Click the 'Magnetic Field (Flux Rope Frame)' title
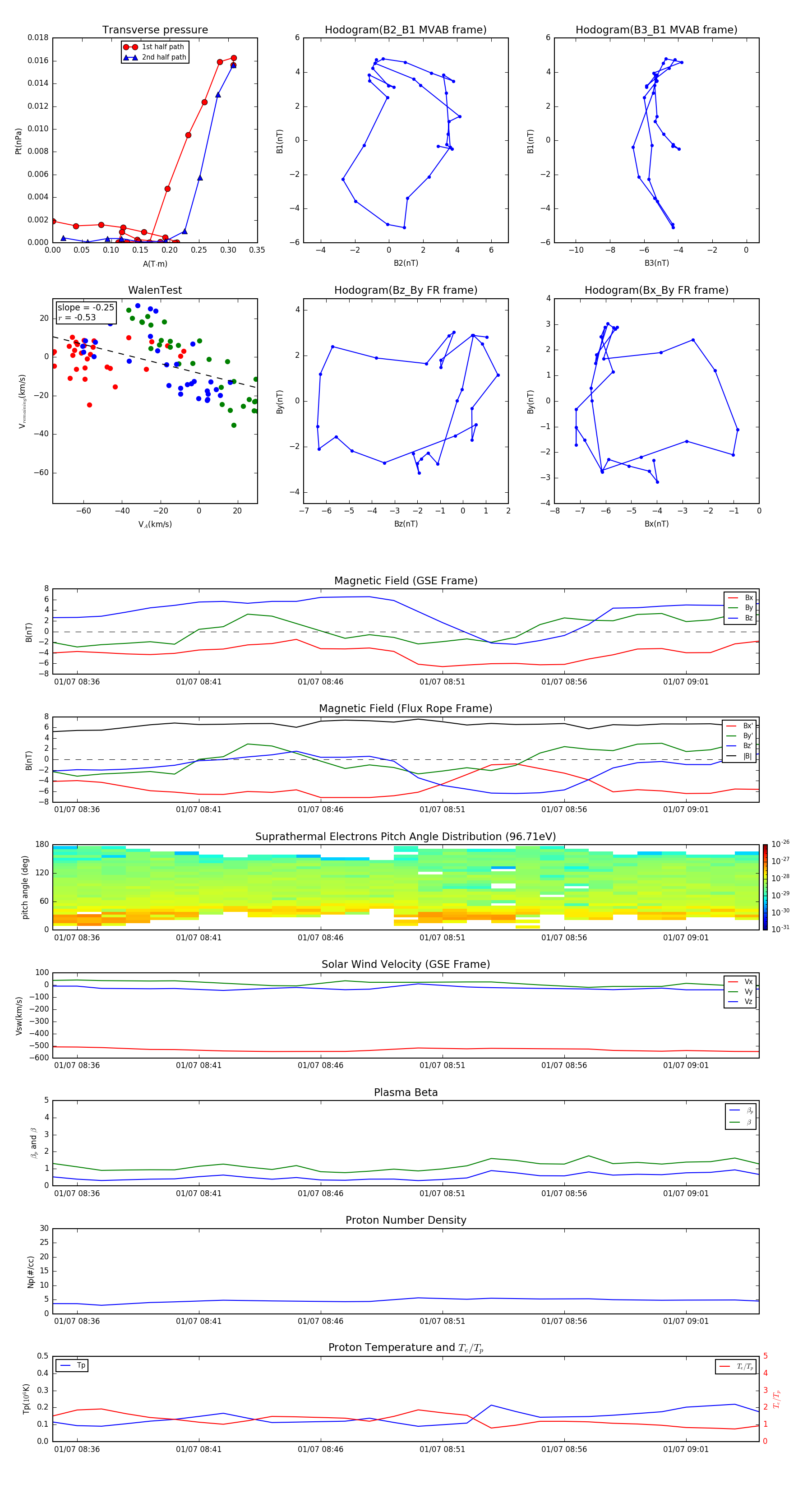The image size is (812, 1489). 406,709
